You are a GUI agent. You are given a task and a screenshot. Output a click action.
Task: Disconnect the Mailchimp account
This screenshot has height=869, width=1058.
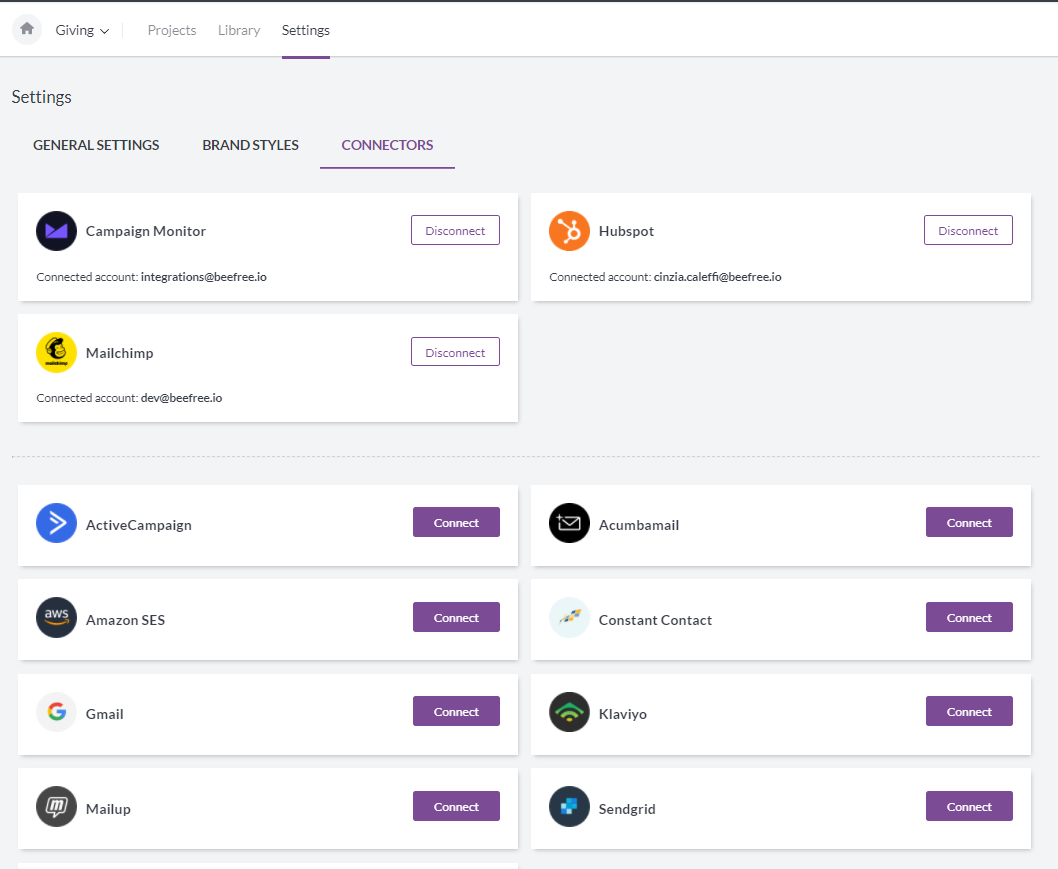point(455,352)
